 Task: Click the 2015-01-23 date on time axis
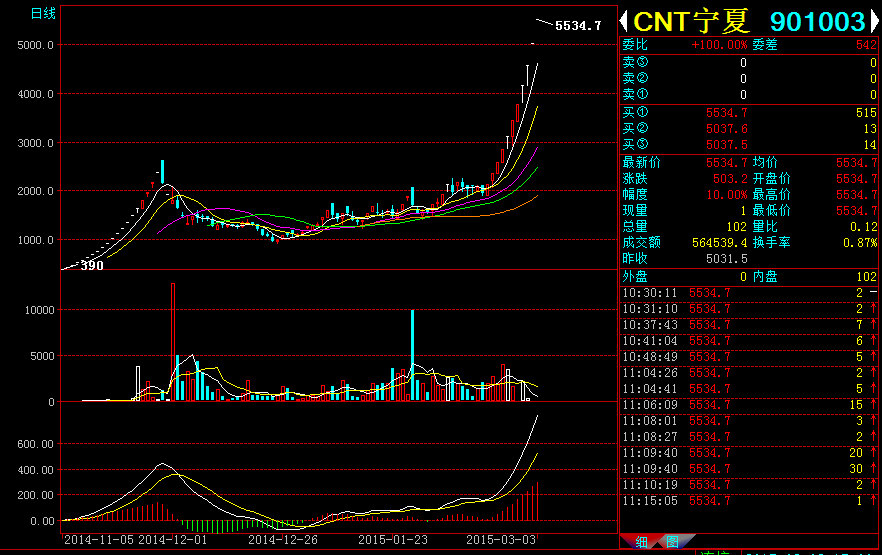393,540
